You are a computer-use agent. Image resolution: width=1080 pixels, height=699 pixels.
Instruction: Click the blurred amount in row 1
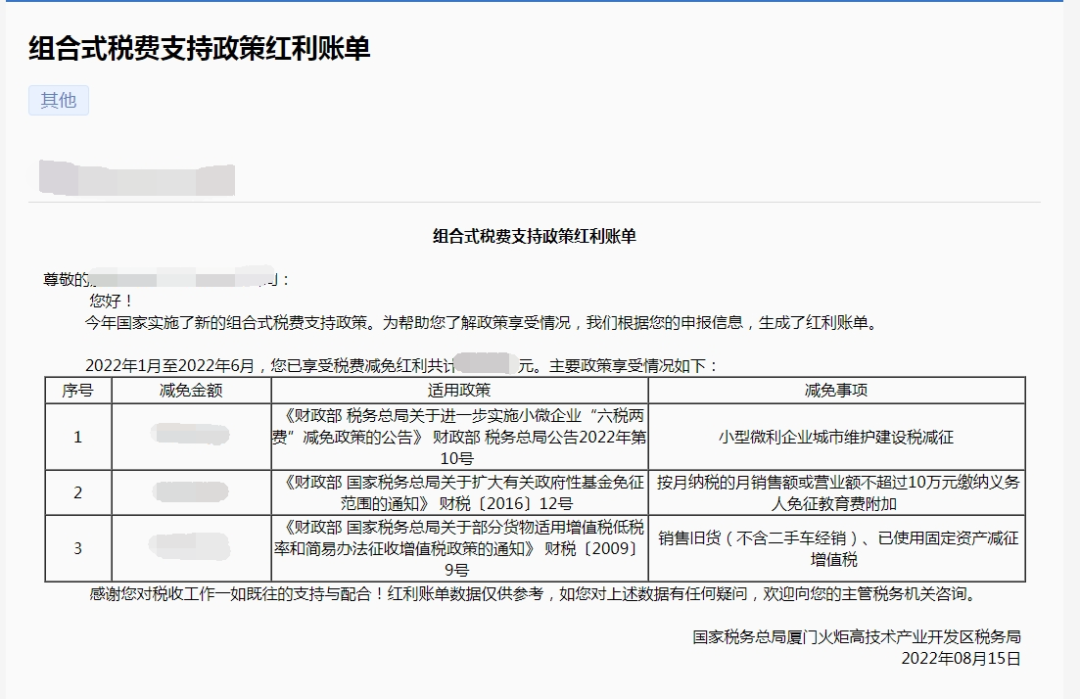point(191,435)
